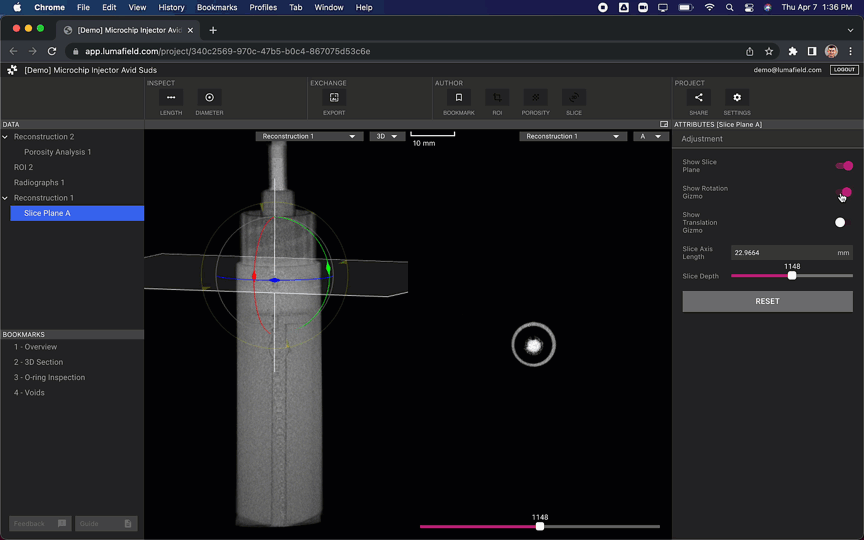Open the right viewport Reconstruction 1 dropdown

(573, 136)
